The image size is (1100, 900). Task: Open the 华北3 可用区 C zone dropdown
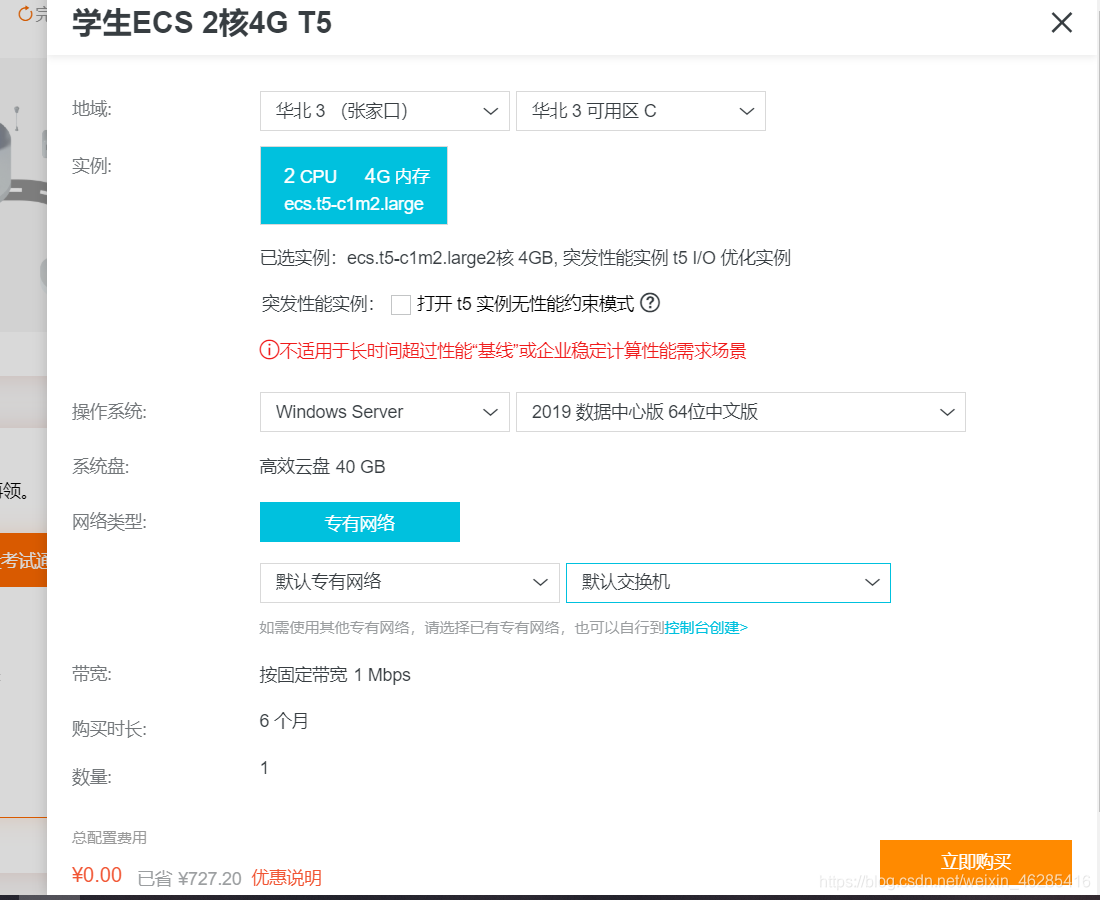(x=640, y=111)
